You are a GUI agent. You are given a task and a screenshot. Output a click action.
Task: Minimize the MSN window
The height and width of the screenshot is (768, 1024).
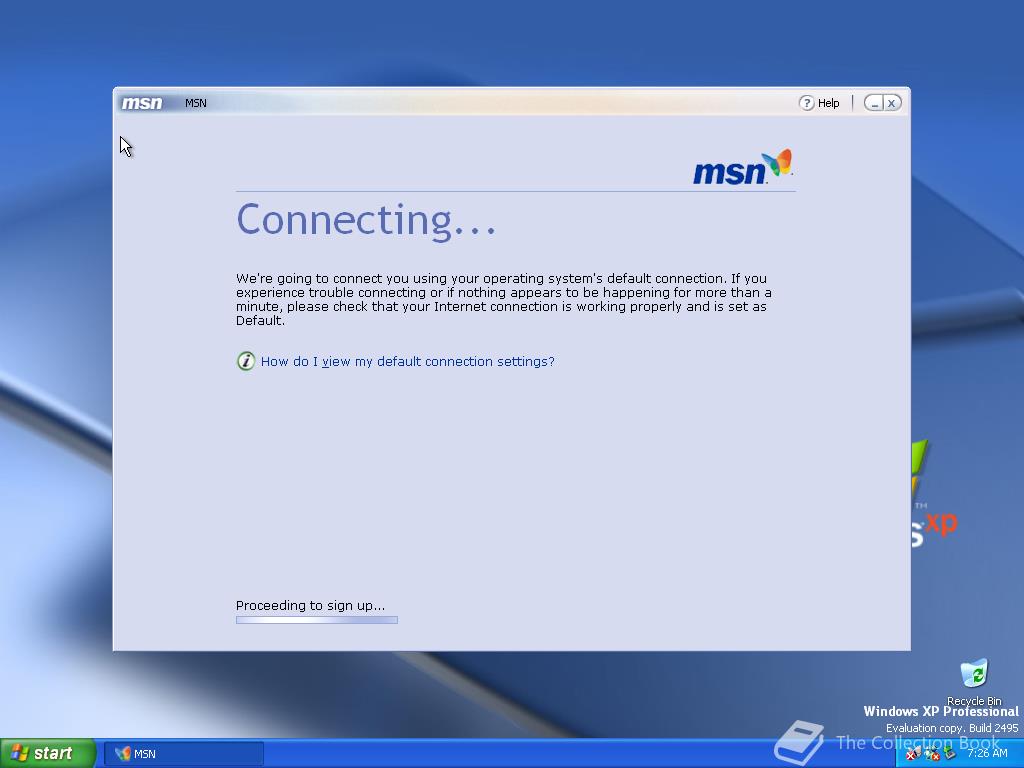874,103
